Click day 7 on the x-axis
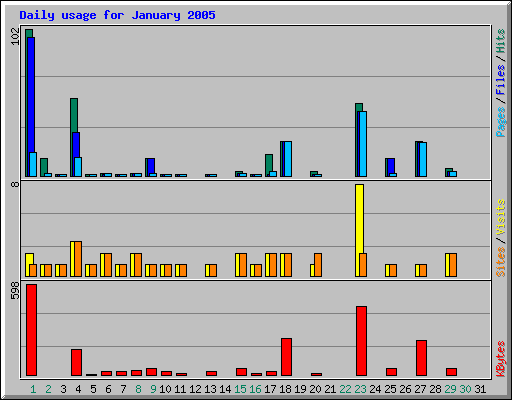Image resolution: width=512 pixels, height=400 pixels. tap(123, 389)
